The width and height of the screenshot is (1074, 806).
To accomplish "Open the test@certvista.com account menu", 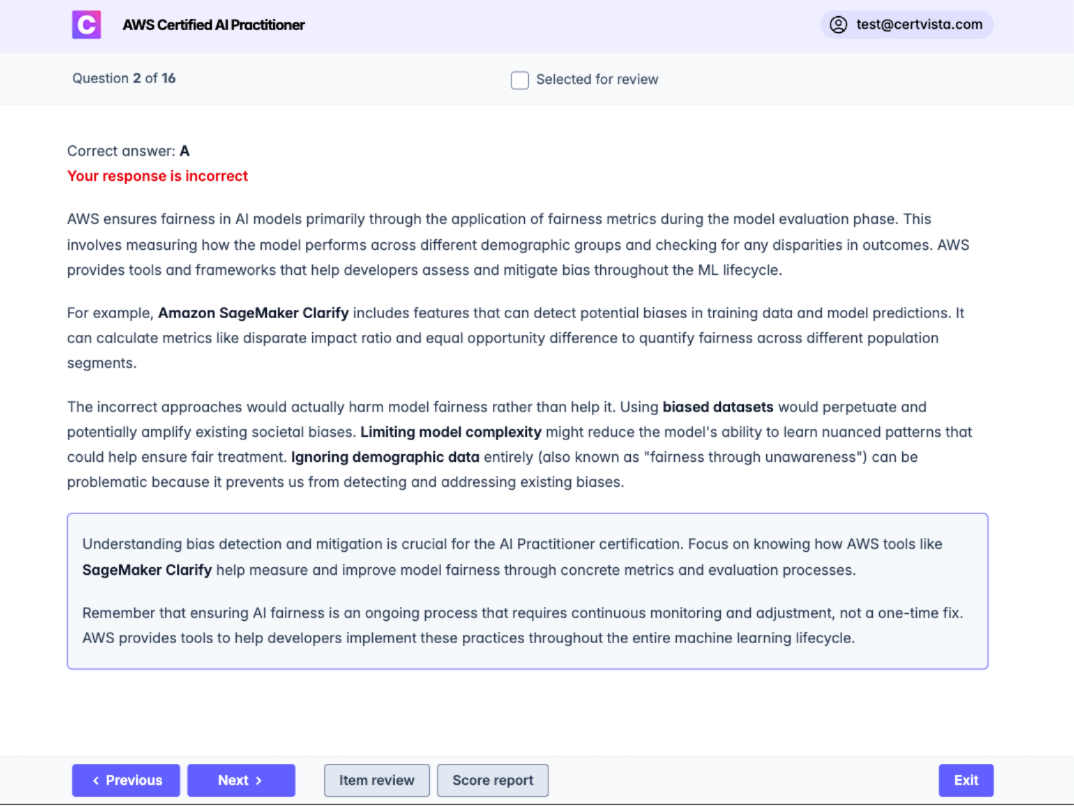I will [918, 25].
